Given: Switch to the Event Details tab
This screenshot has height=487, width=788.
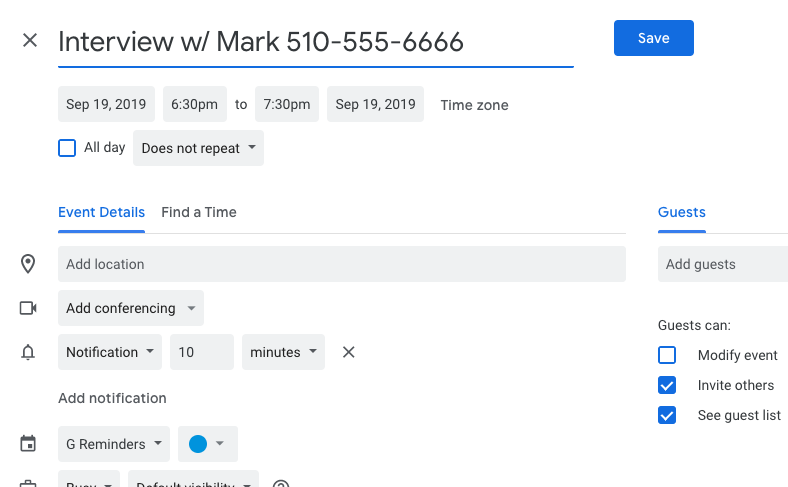Looking at the screenshot, I should tap(102, 213).
